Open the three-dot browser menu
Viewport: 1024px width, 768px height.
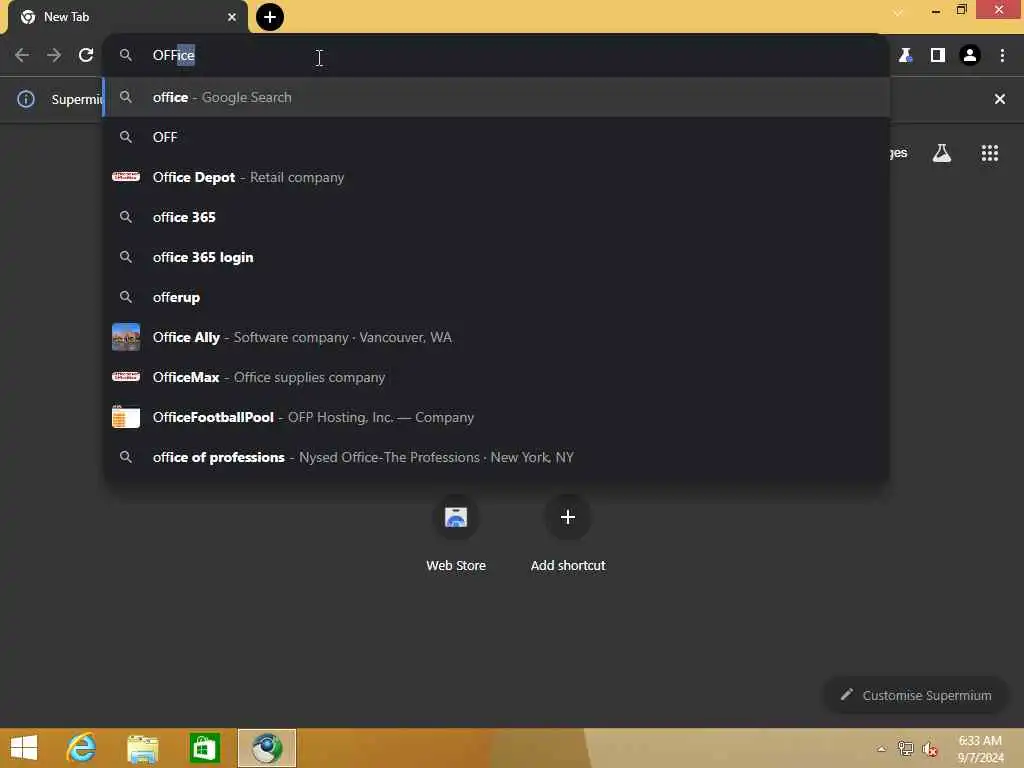click(x=1002, y=56)
